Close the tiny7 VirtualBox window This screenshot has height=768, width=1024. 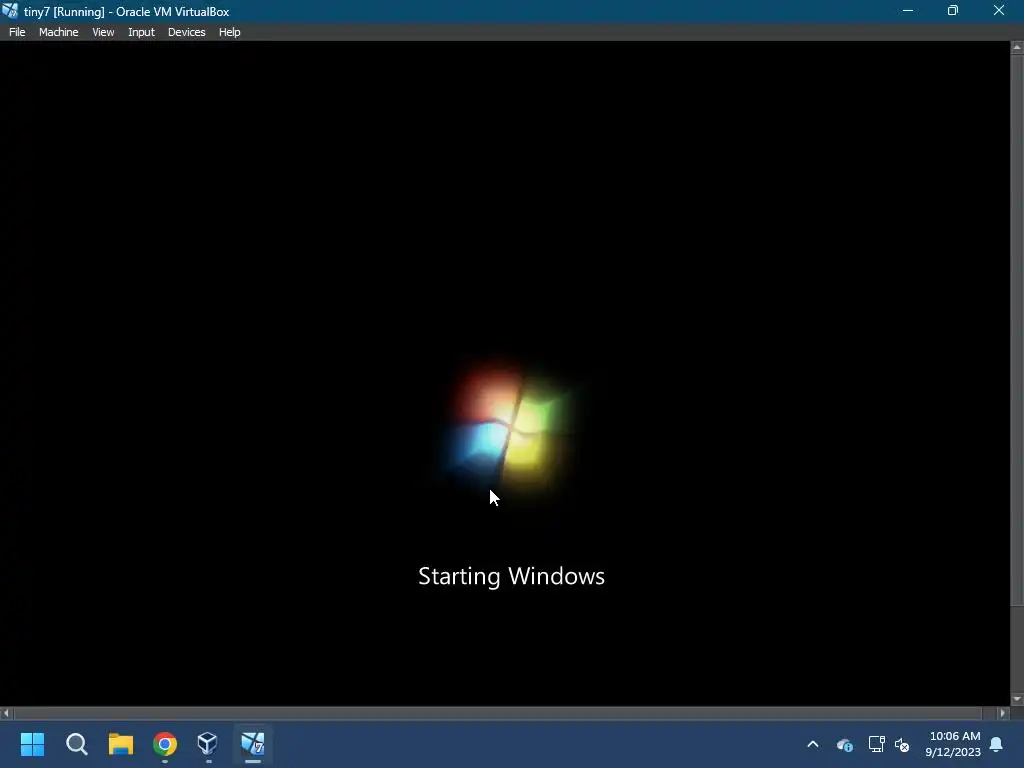coord(999,10)
